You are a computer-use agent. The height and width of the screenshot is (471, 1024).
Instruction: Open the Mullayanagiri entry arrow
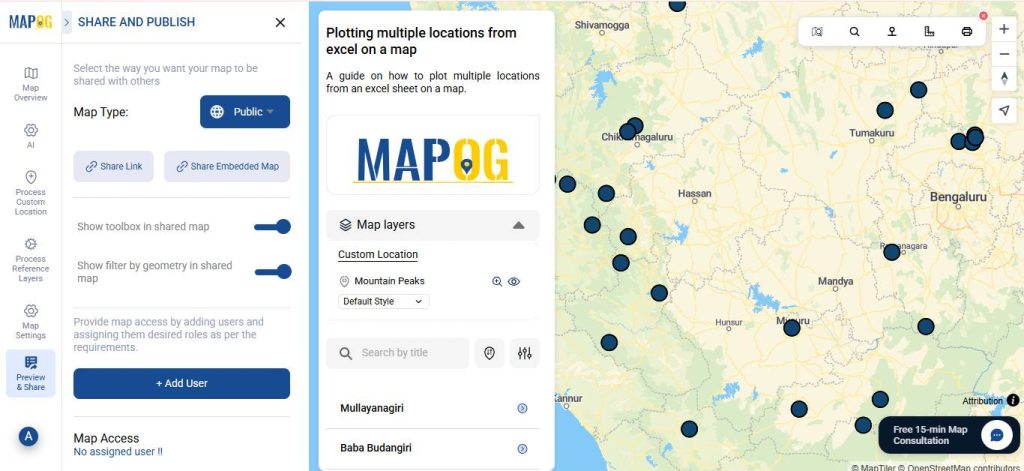tap(522, 408)
